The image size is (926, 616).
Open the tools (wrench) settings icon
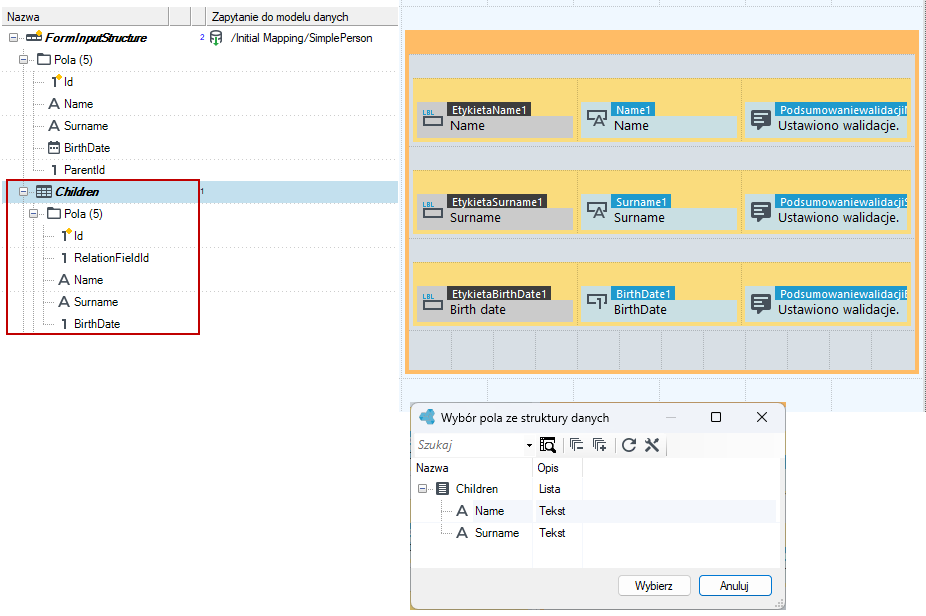(651, 445)
